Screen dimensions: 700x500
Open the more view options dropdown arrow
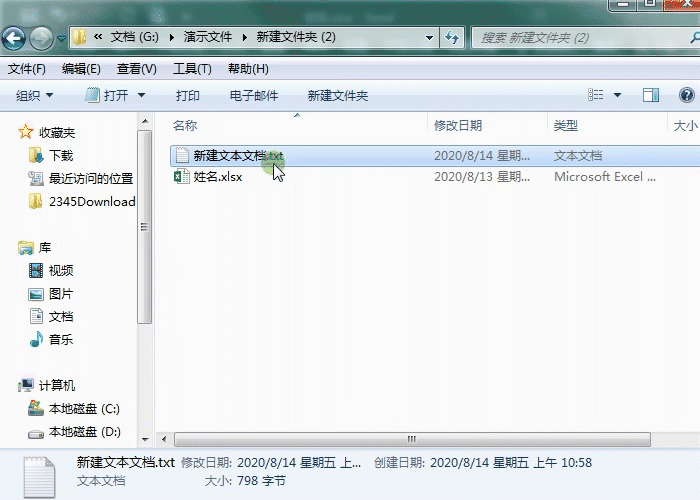[x=617, y=95]
